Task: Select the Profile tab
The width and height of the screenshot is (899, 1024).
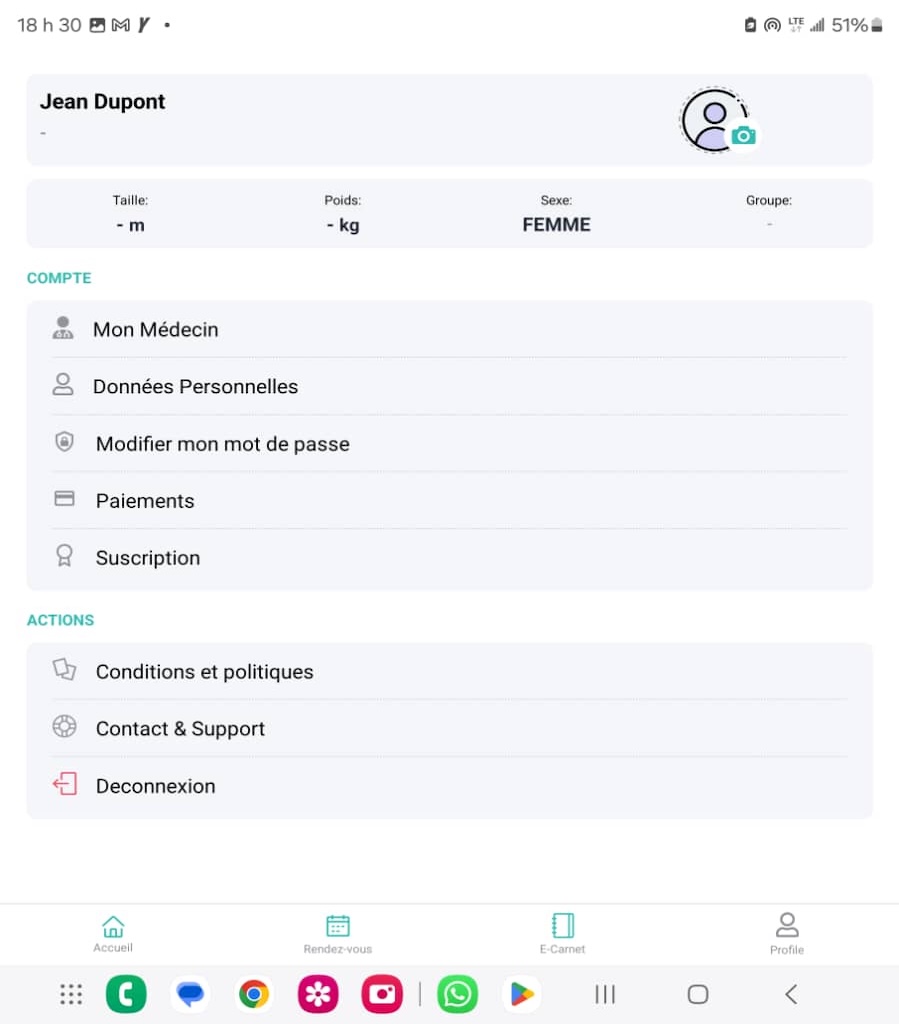Action: pos(787,934)
